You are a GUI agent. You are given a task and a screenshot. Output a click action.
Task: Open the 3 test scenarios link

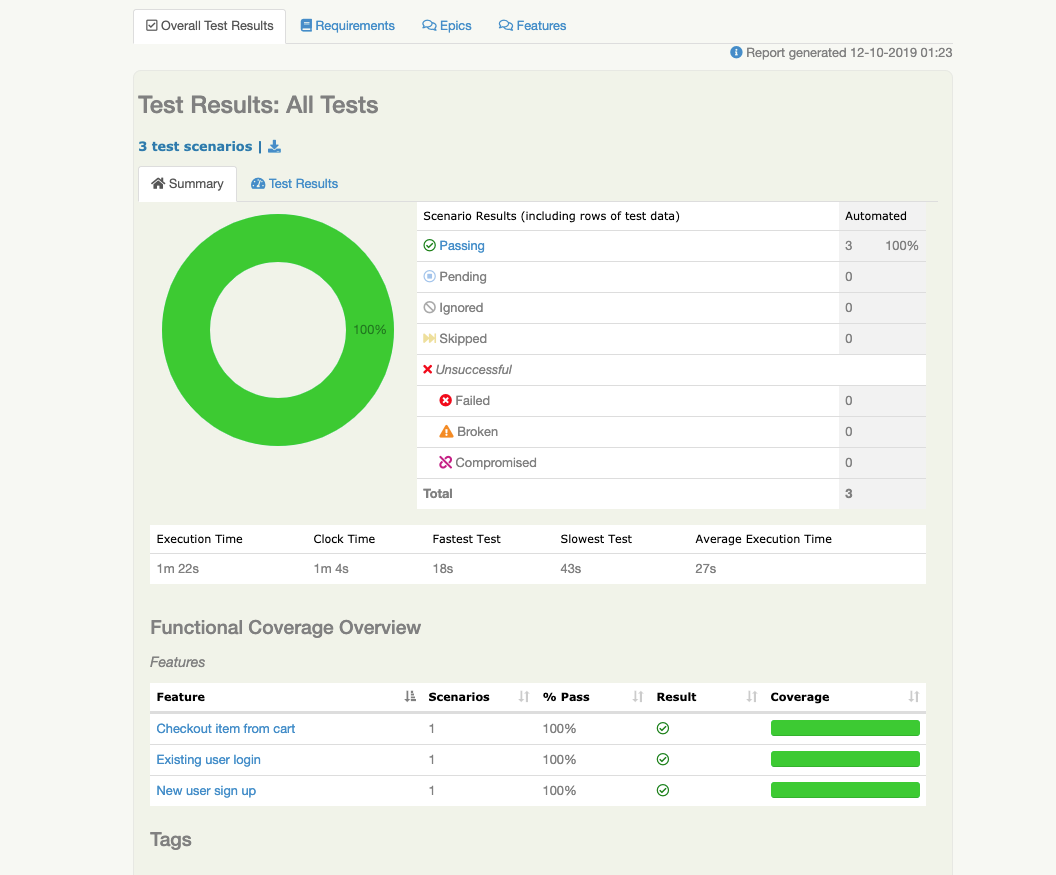195,147
